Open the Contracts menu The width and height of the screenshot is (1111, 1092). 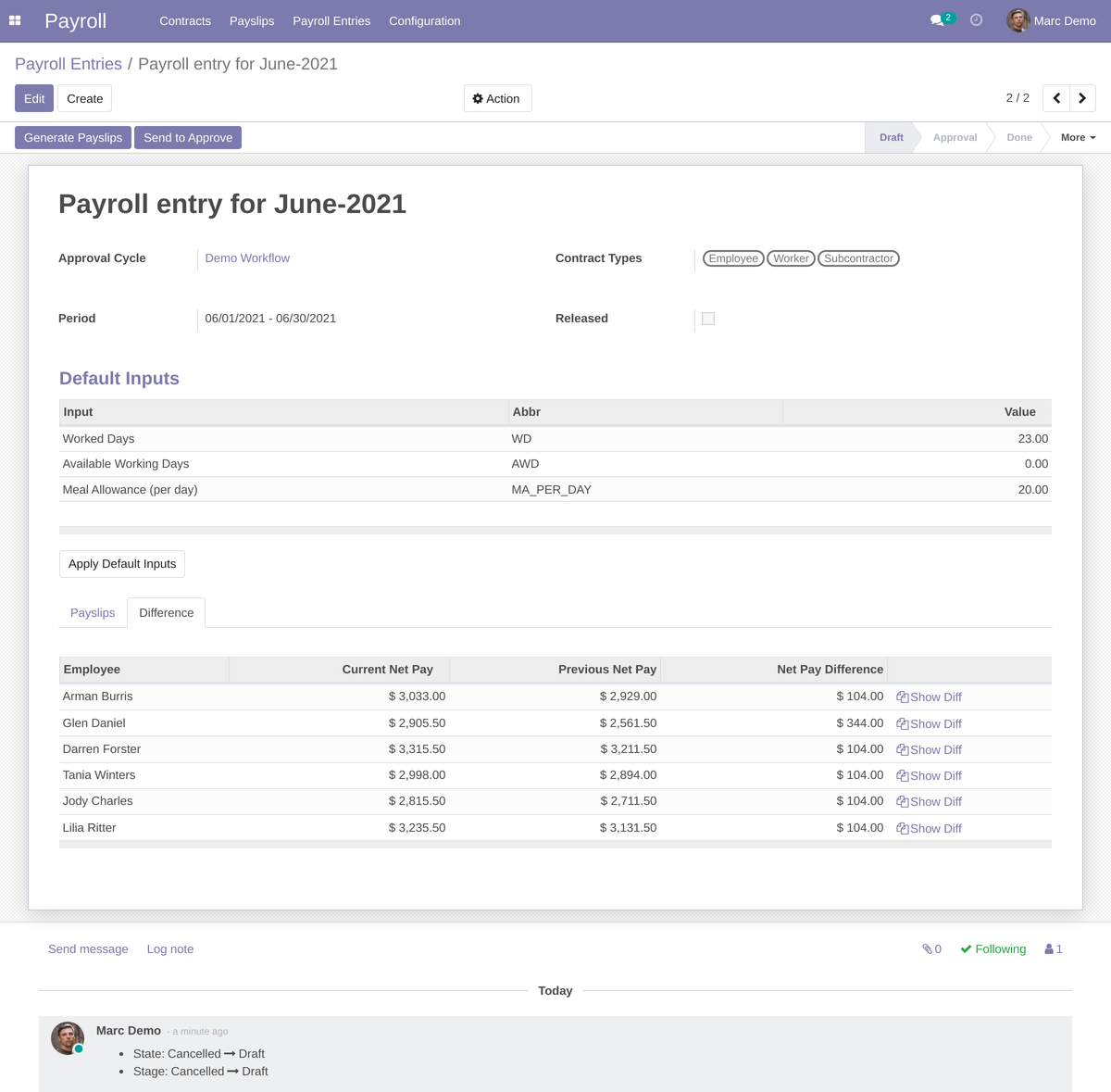click(185, 20)
